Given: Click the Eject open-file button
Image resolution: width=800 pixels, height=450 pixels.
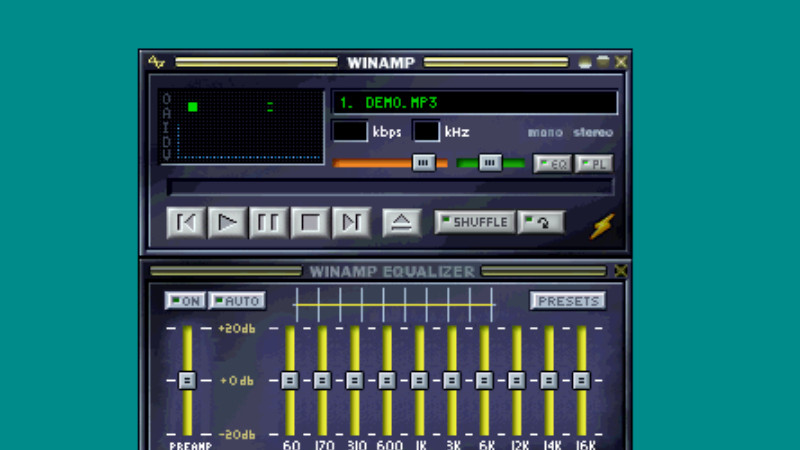Looking at the screenshot, I should (401, 222).
